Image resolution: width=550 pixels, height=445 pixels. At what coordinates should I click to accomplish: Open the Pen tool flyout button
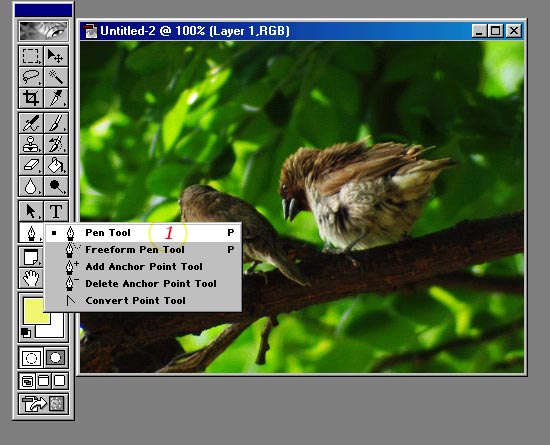[31, 232]
